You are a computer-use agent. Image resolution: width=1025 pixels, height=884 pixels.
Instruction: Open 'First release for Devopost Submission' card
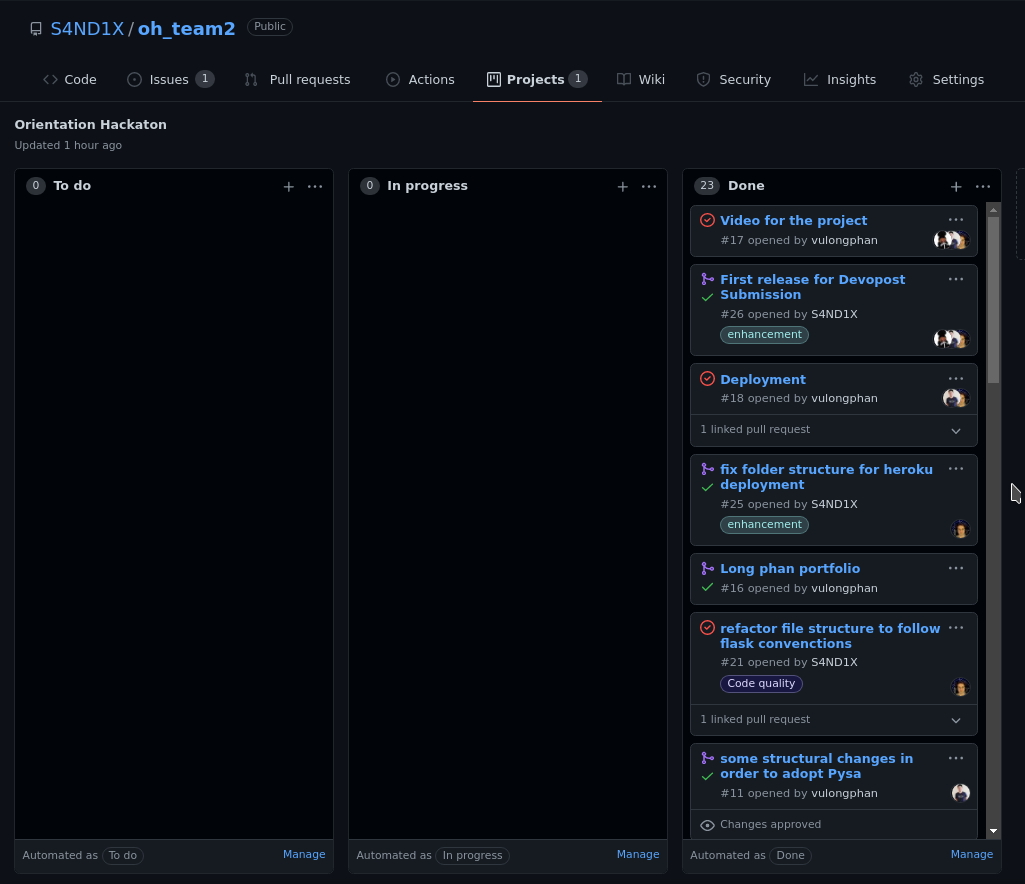[813, 287]
